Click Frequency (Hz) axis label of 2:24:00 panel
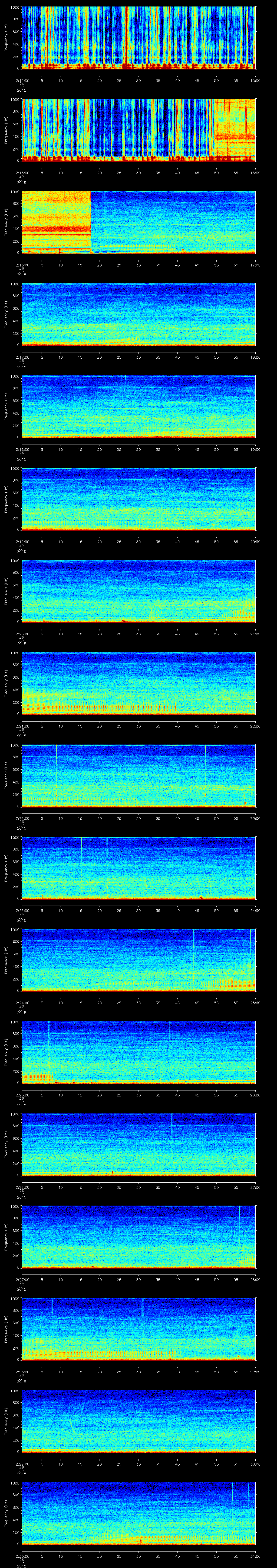 point(6,960)
